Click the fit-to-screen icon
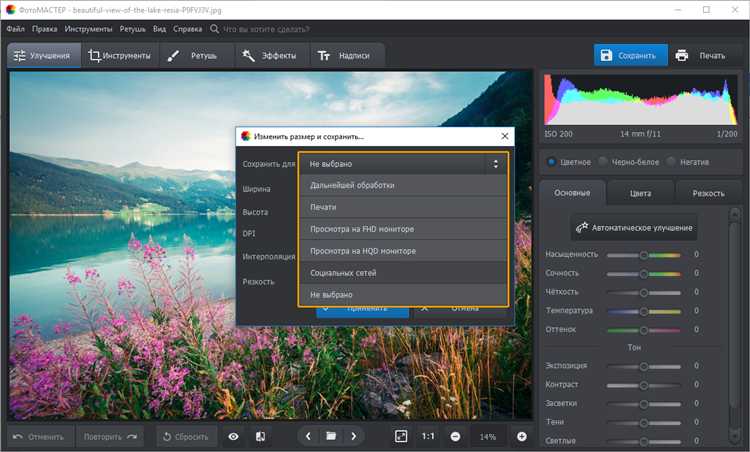 pos(401,436)
